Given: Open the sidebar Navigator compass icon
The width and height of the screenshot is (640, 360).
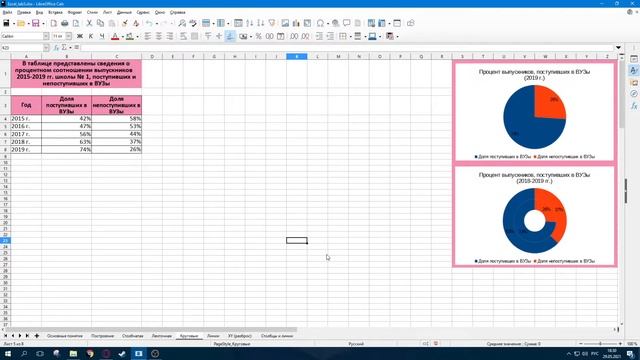Looking at the screenshot, I should pyautogui.click(x=634, y=94).
